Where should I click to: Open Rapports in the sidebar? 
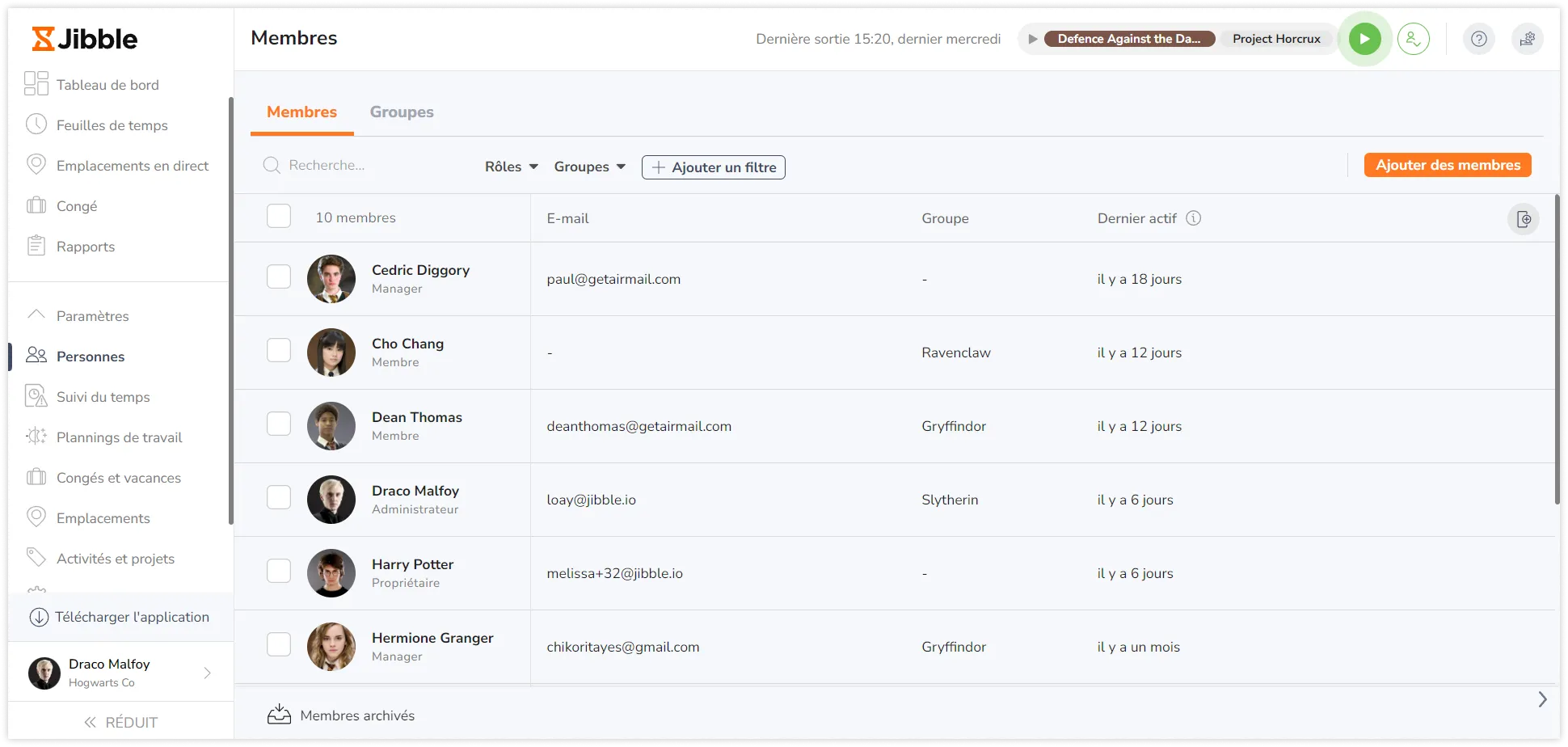85,247
